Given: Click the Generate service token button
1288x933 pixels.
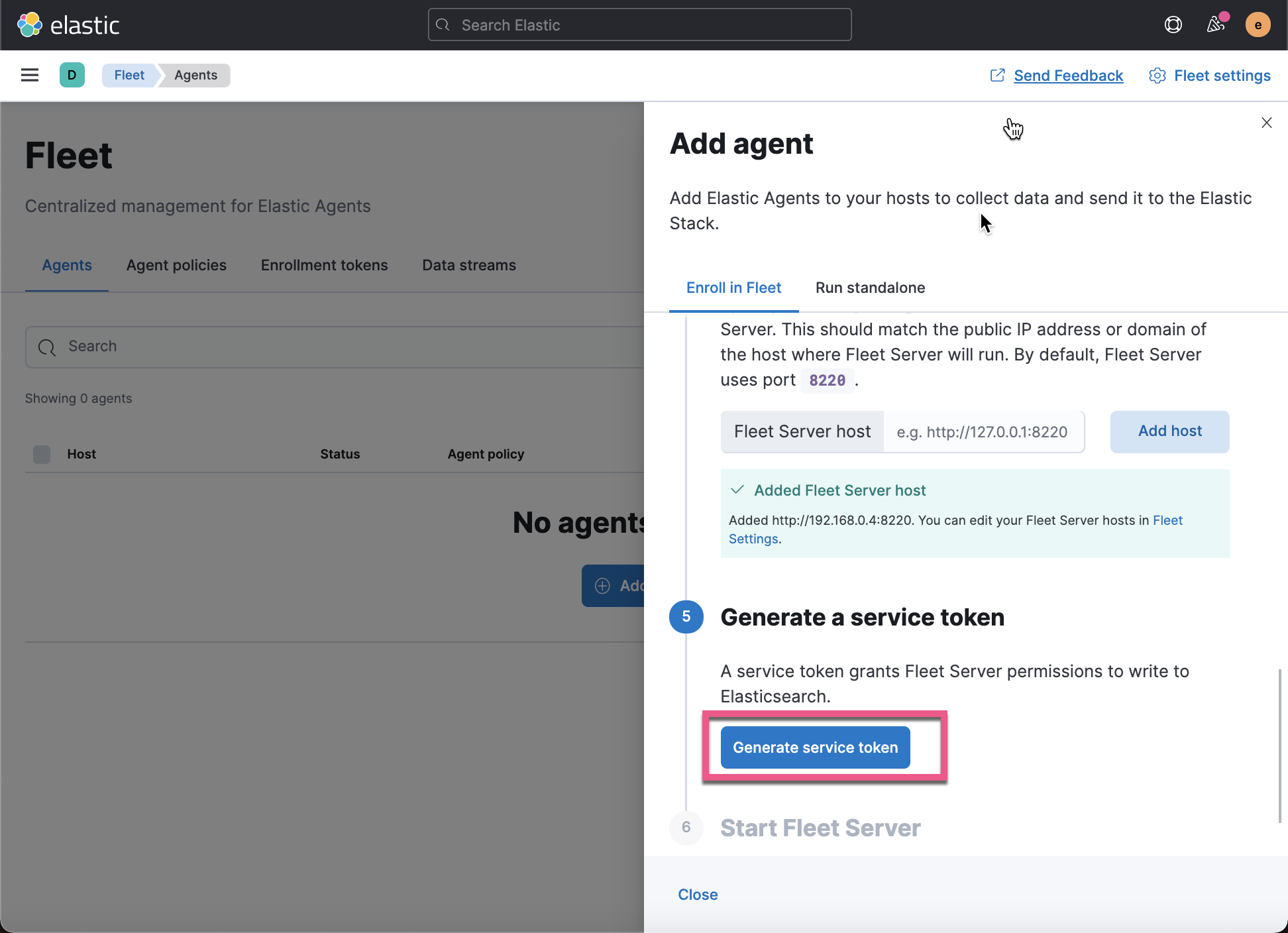Looking at the screenshot, I should tap(815, 747).
